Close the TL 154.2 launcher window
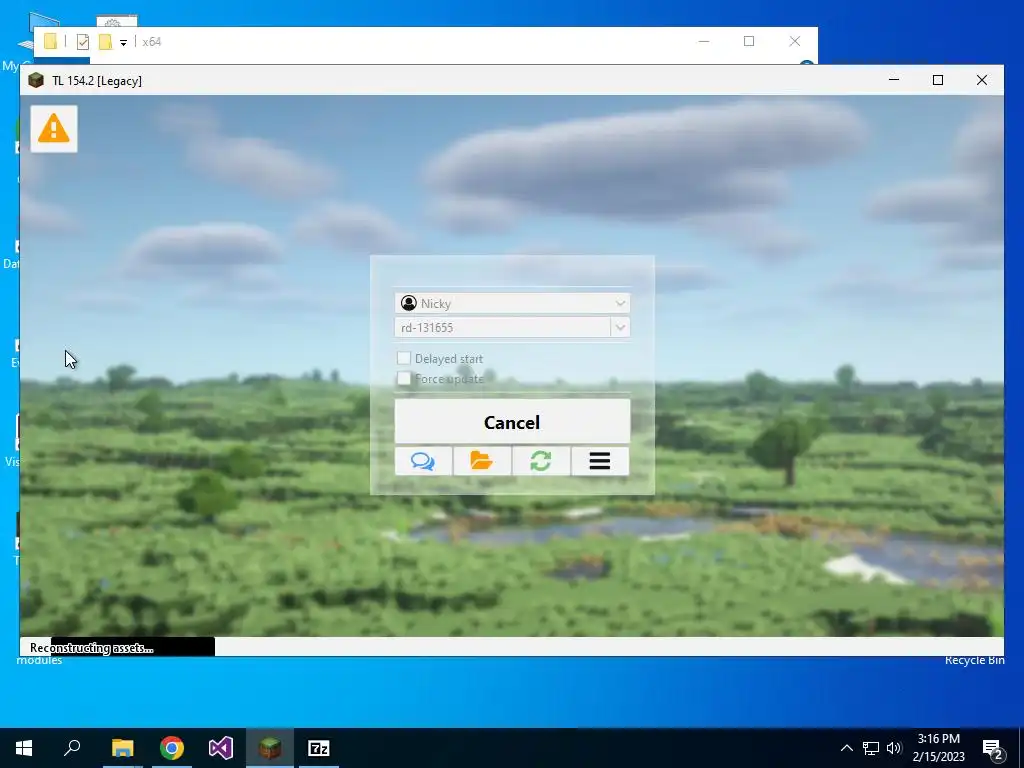Image resolution: width=1024 pixels, height=768 pixels. [982, 80]
